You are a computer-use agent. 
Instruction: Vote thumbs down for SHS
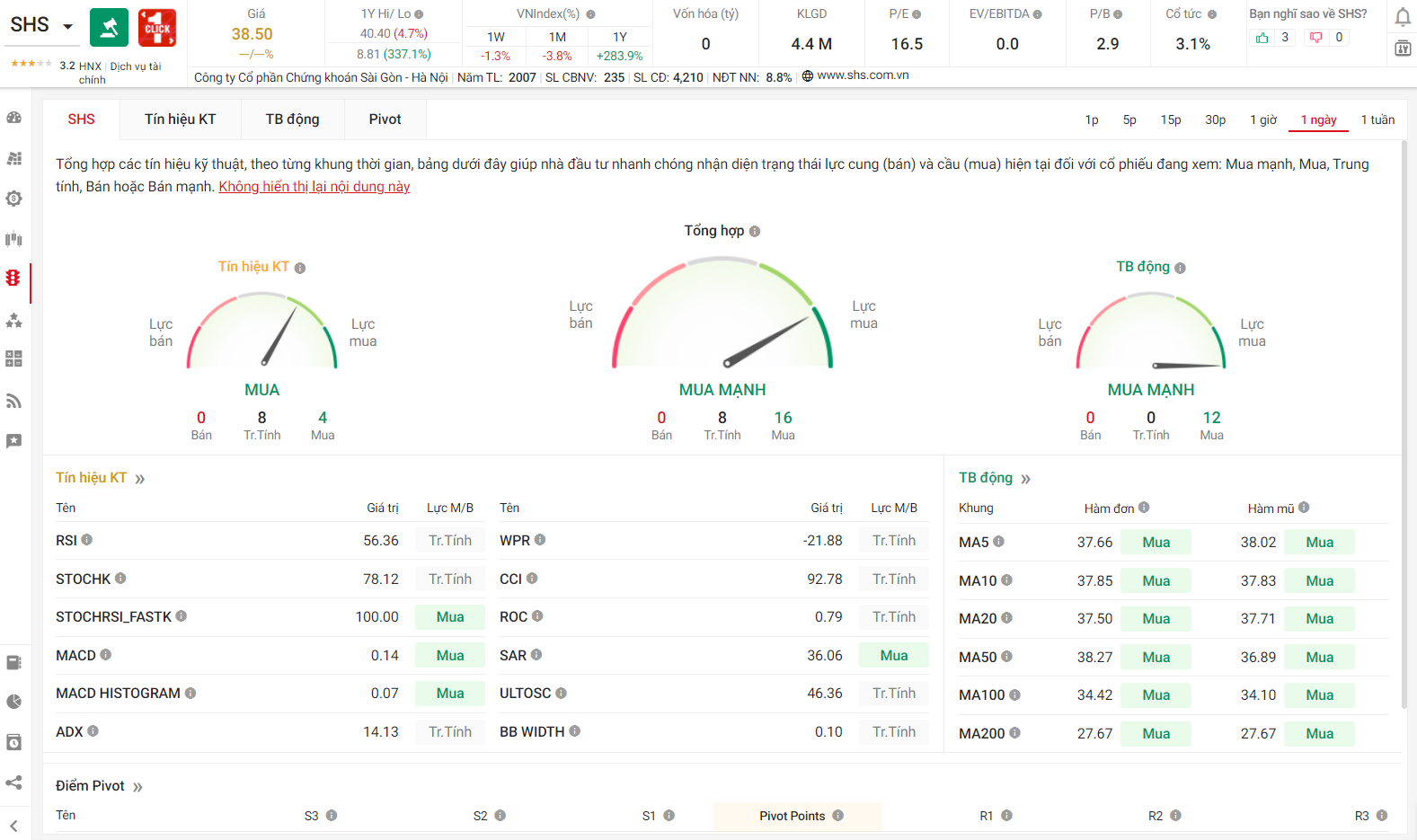pos(1315,38)
